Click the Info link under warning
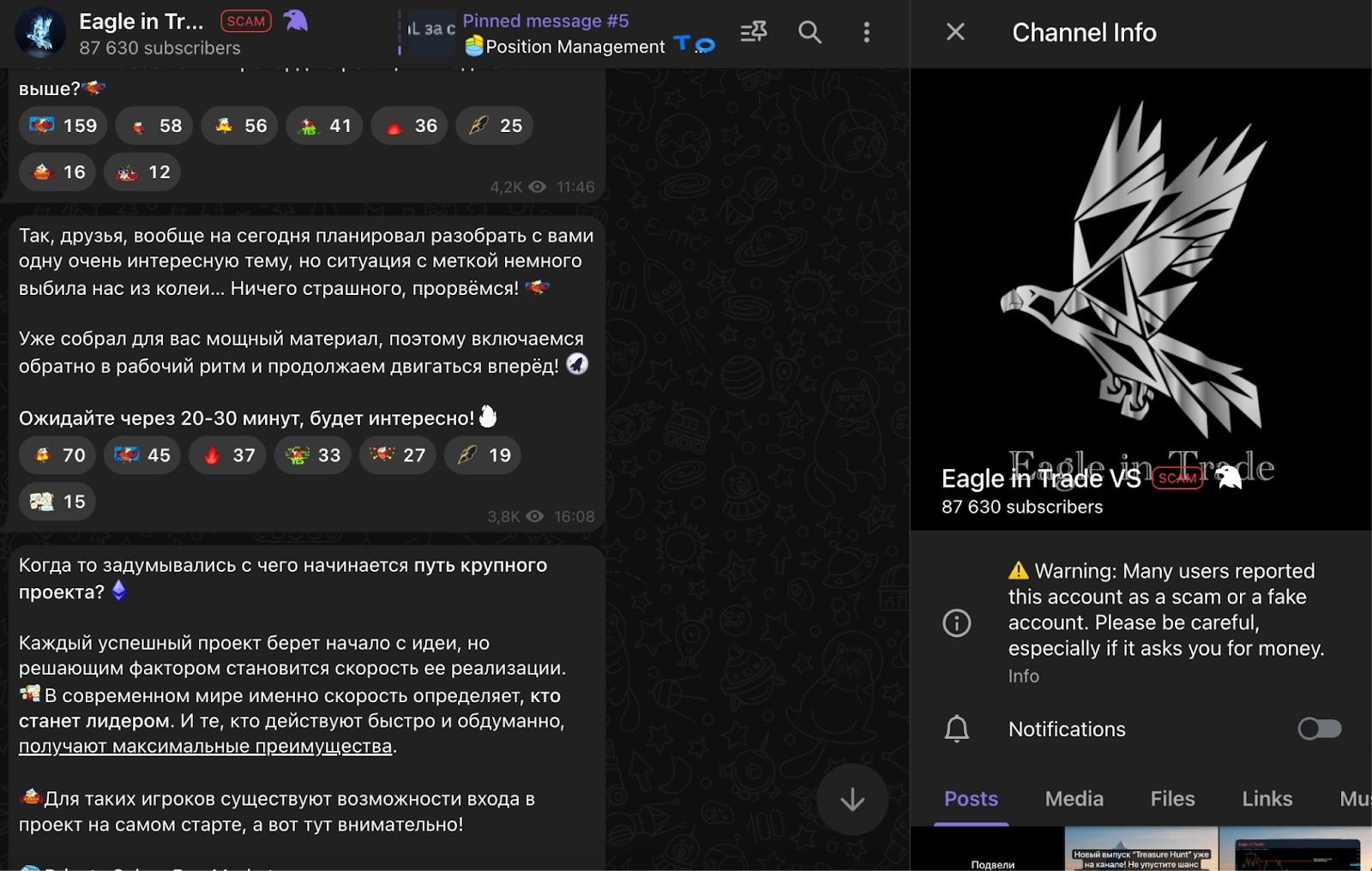 tap(1024, 676)
